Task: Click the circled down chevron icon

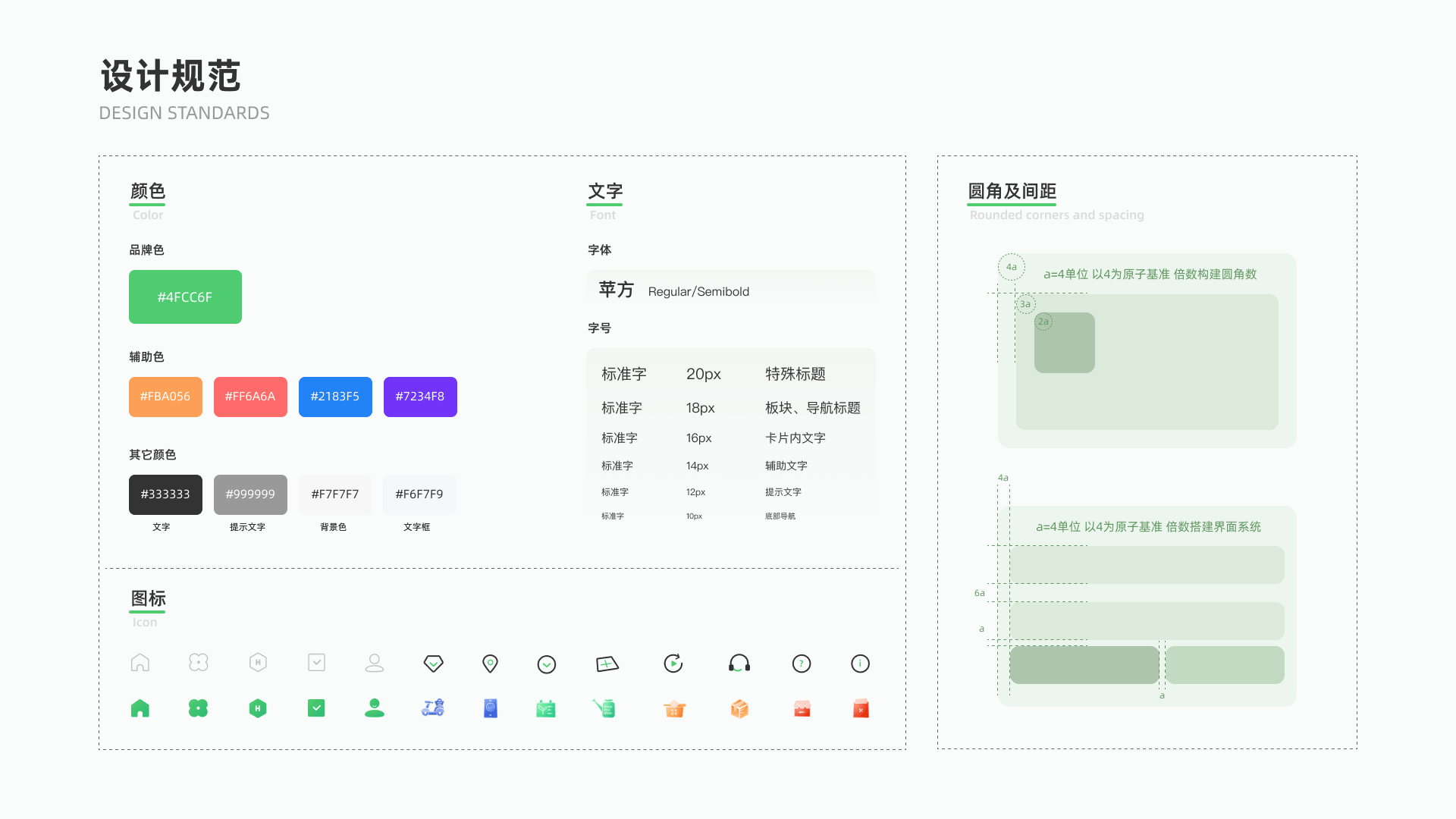Action: [x=546, y=664]
